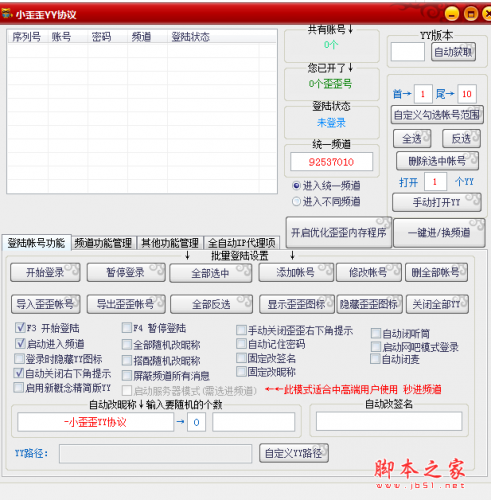Click the 导出歪歪帐号 button
This screenshot has width=491, height=500.
click(x=126, y=304)
